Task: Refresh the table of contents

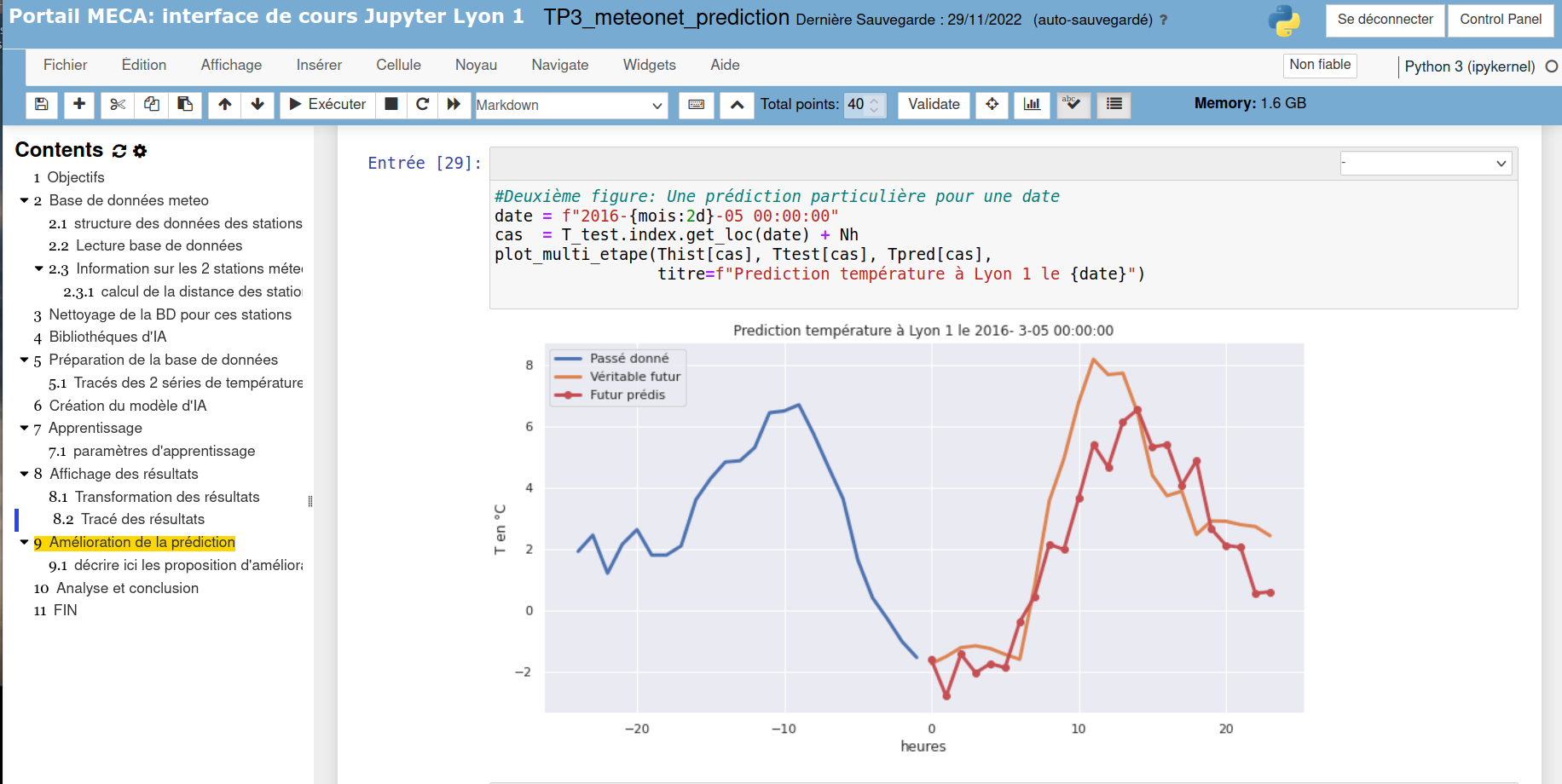Action: tap(119, 151)
